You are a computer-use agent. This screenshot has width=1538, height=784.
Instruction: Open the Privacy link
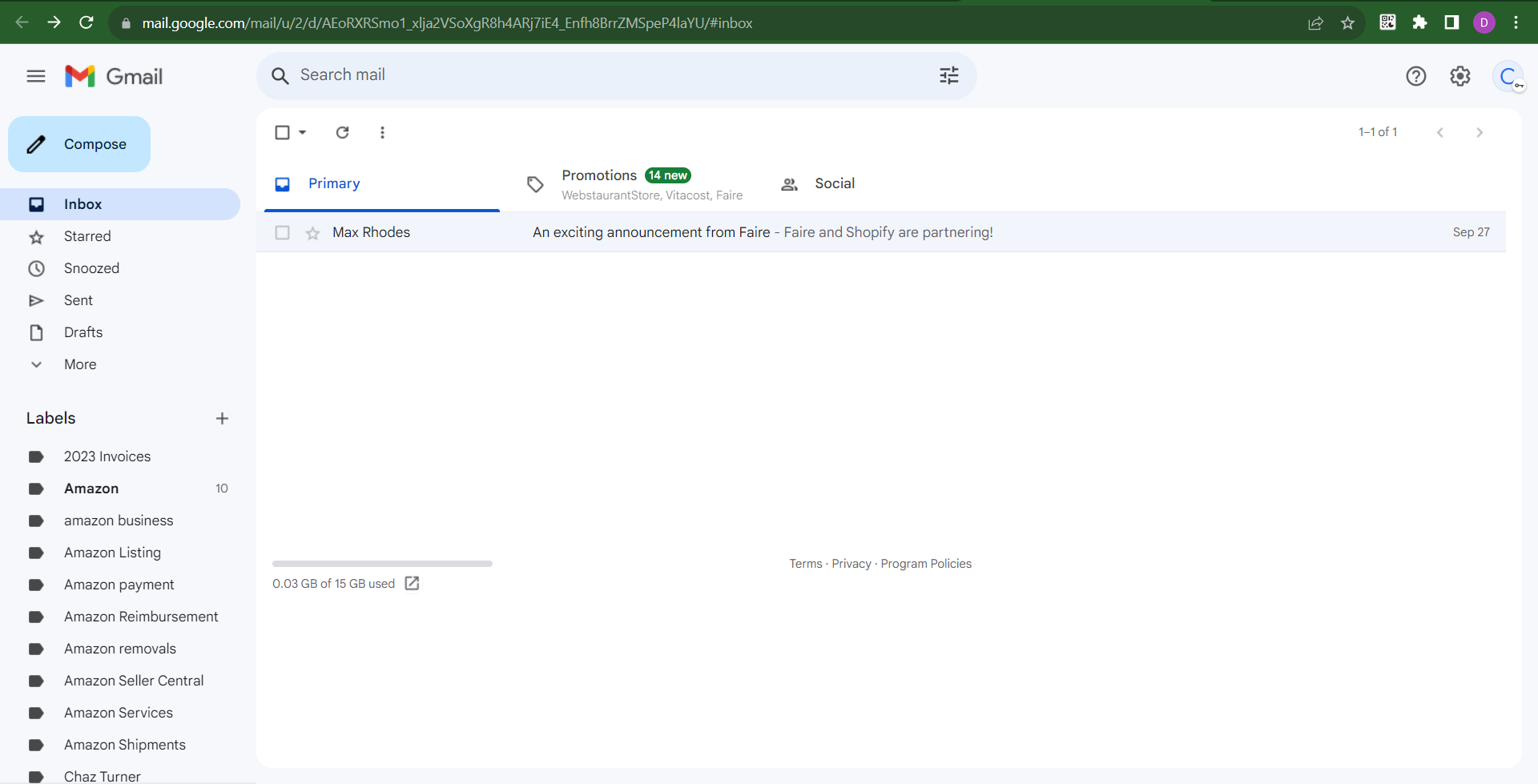point(852,564)
